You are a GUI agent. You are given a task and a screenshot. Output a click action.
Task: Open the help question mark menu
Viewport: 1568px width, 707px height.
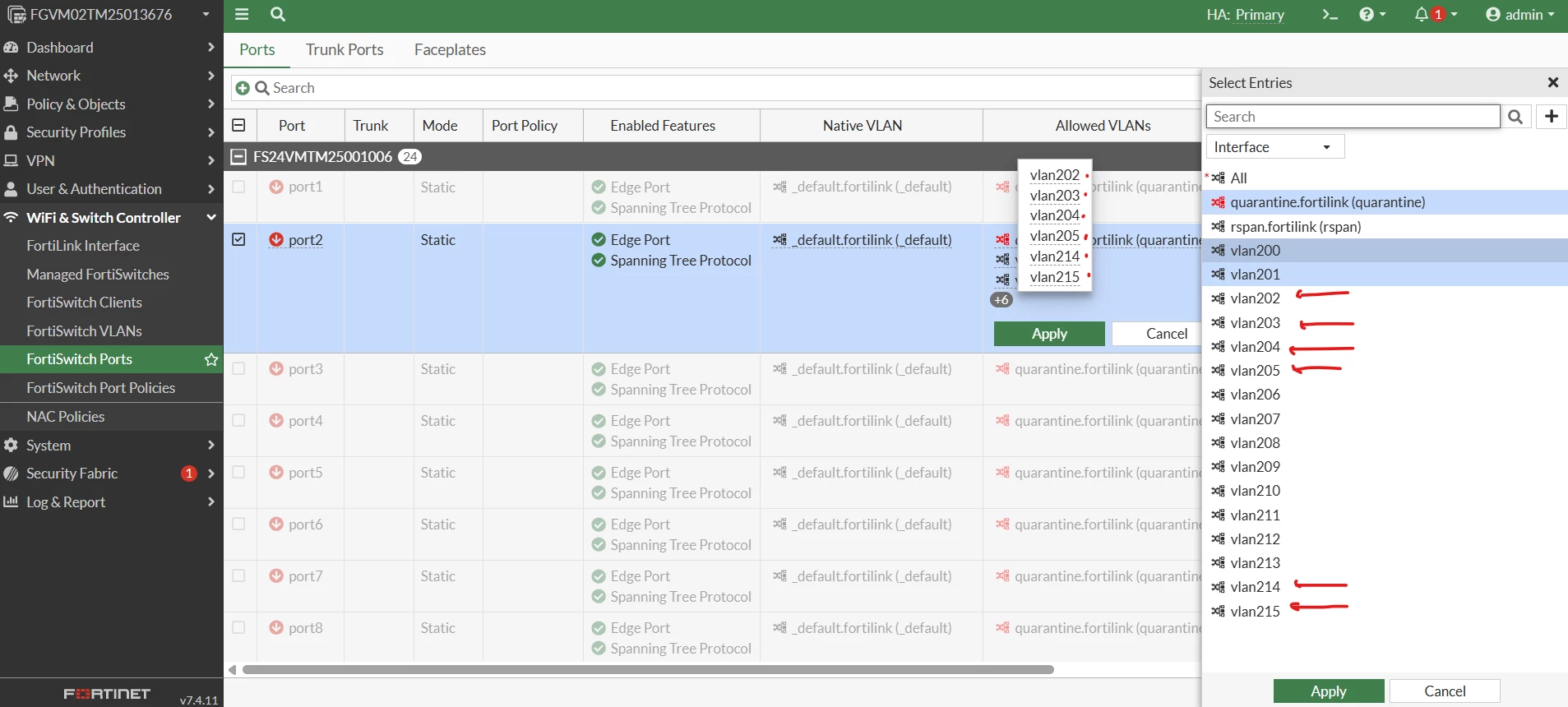click(x=1372, y=14)
